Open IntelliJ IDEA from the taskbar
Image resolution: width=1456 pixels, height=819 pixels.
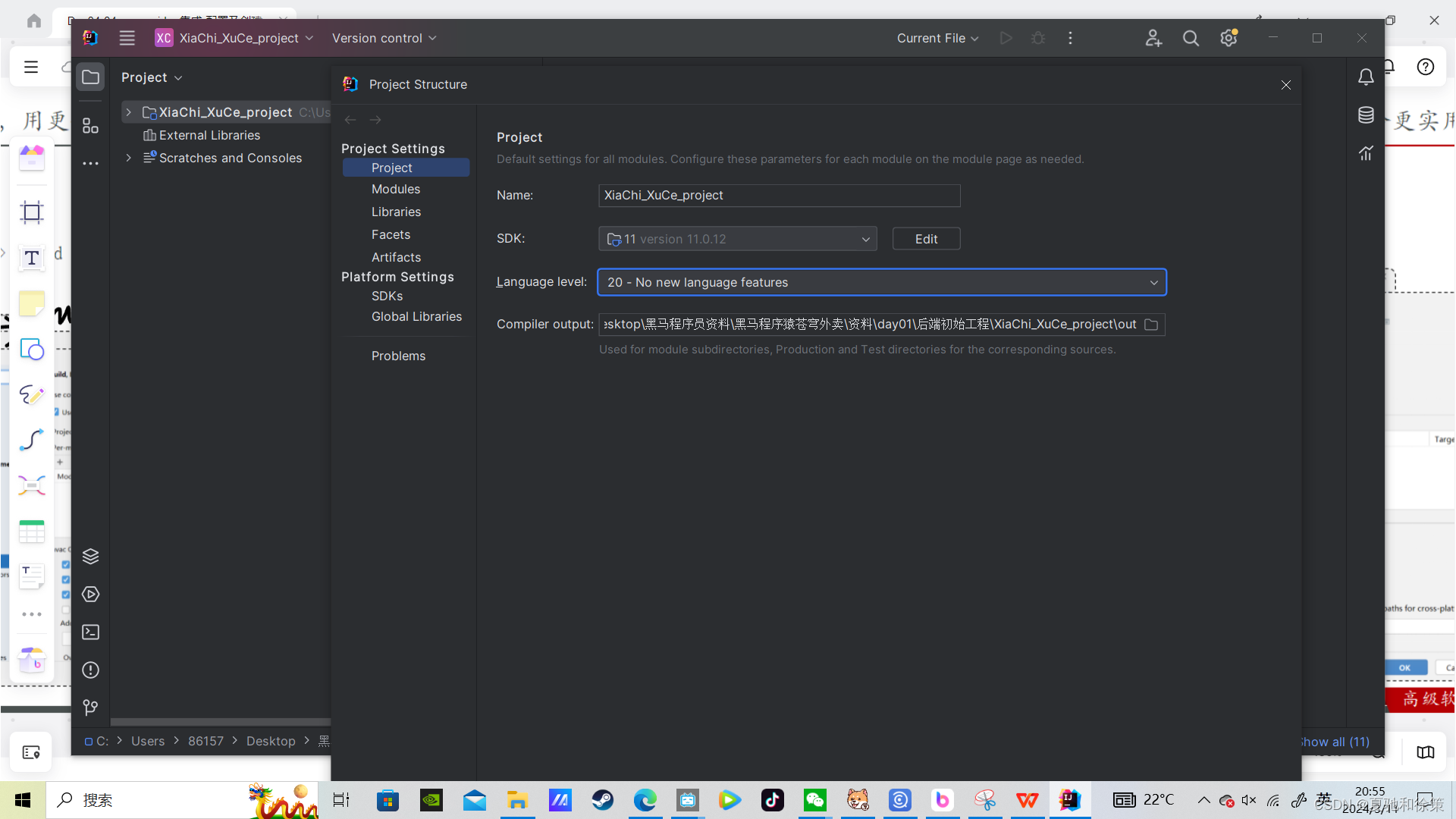[1069, 800]
